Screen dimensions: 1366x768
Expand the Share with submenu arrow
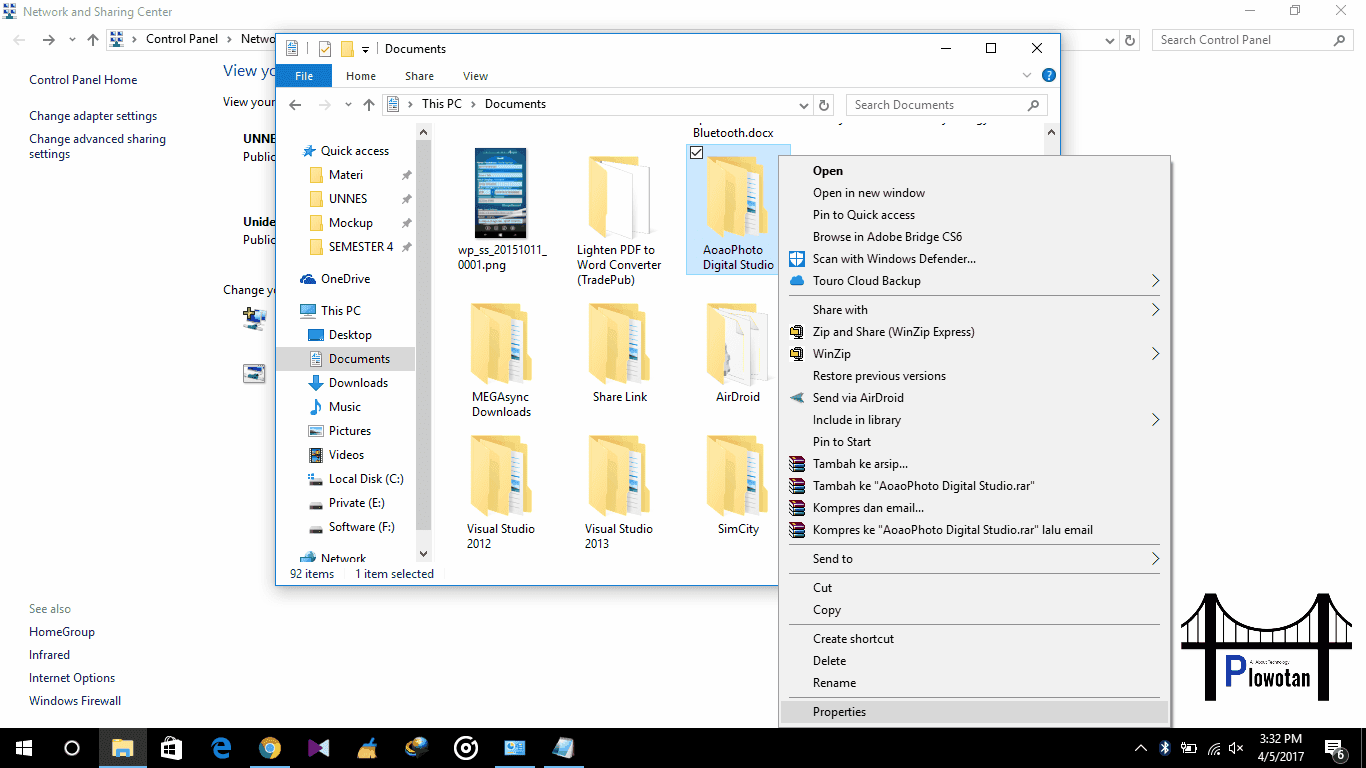coord(1155,310)
